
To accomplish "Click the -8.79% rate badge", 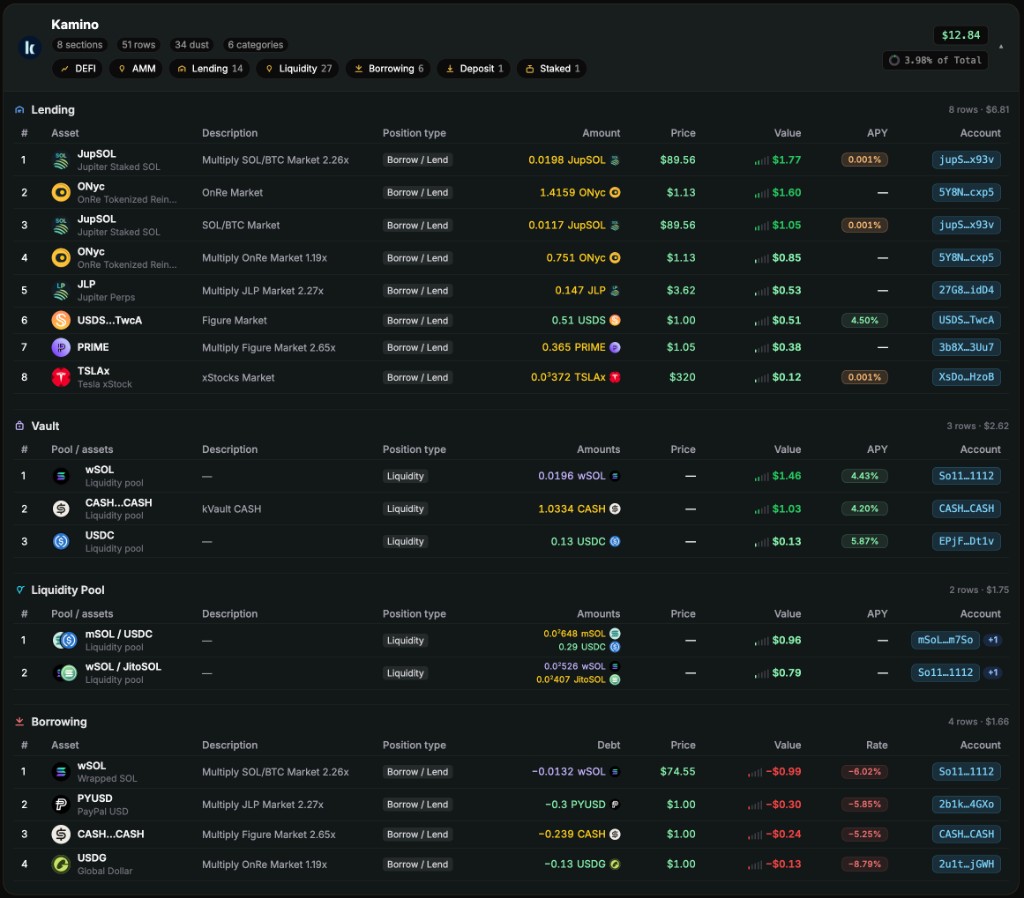I will pos(864,864).
